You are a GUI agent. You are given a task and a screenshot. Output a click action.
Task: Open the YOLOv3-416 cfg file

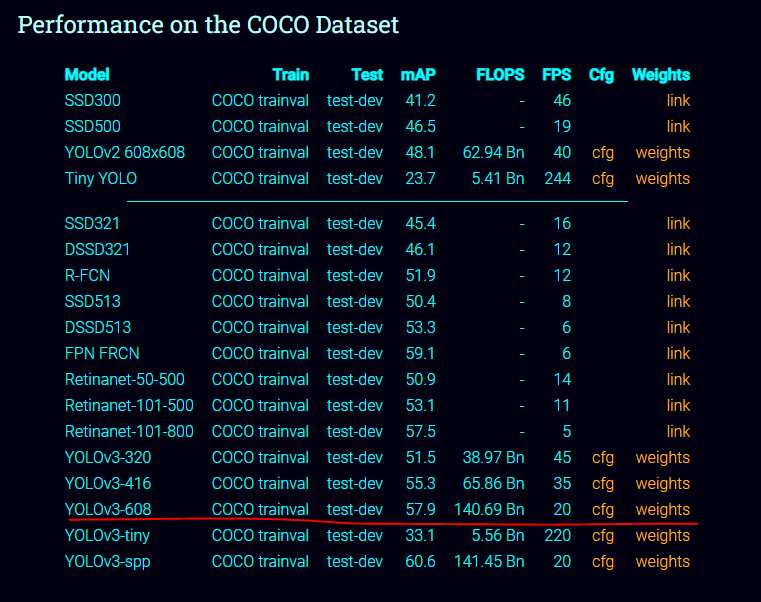pos(603,485)
